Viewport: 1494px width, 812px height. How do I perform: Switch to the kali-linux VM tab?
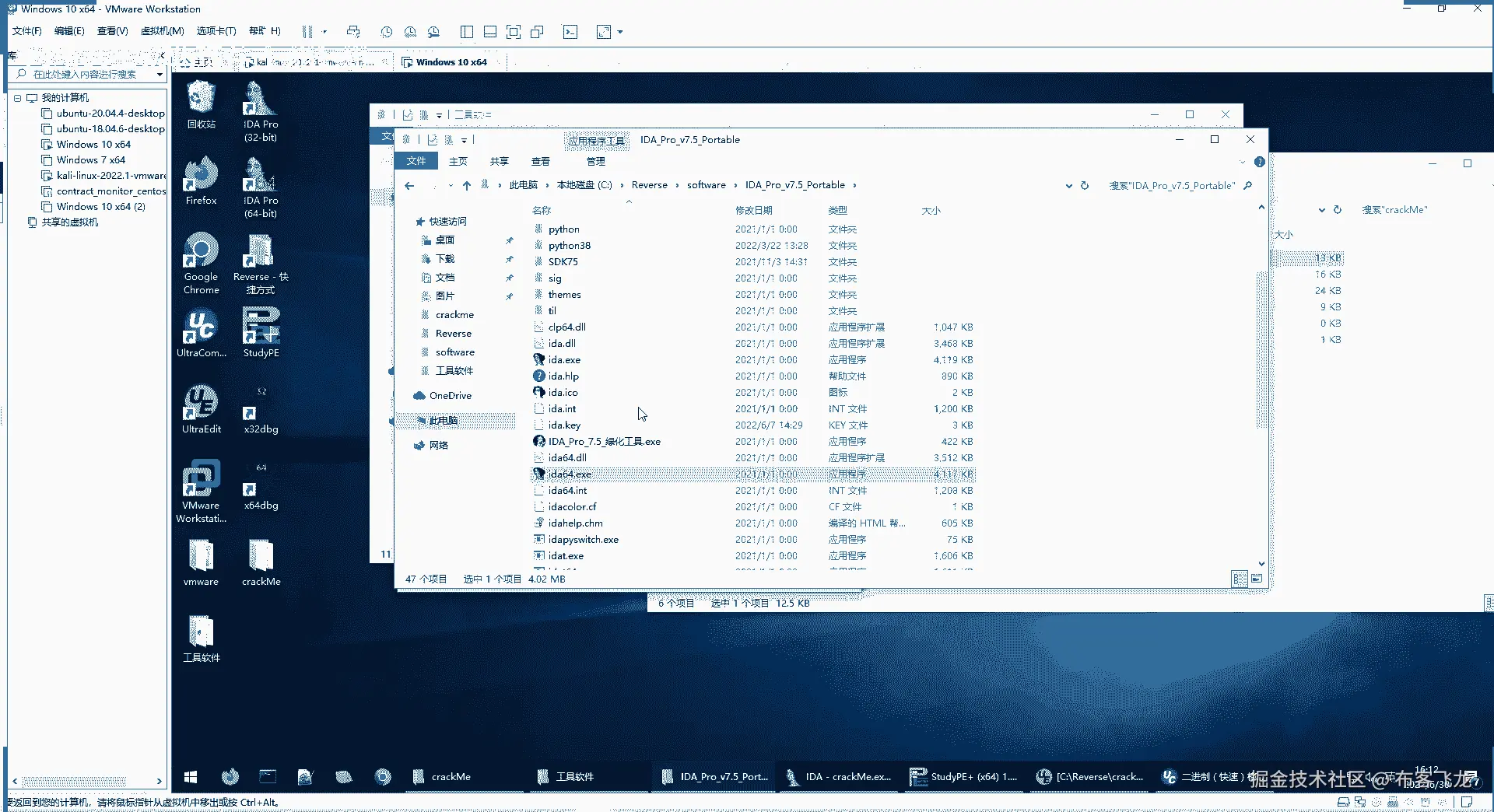tap(316, 62)
